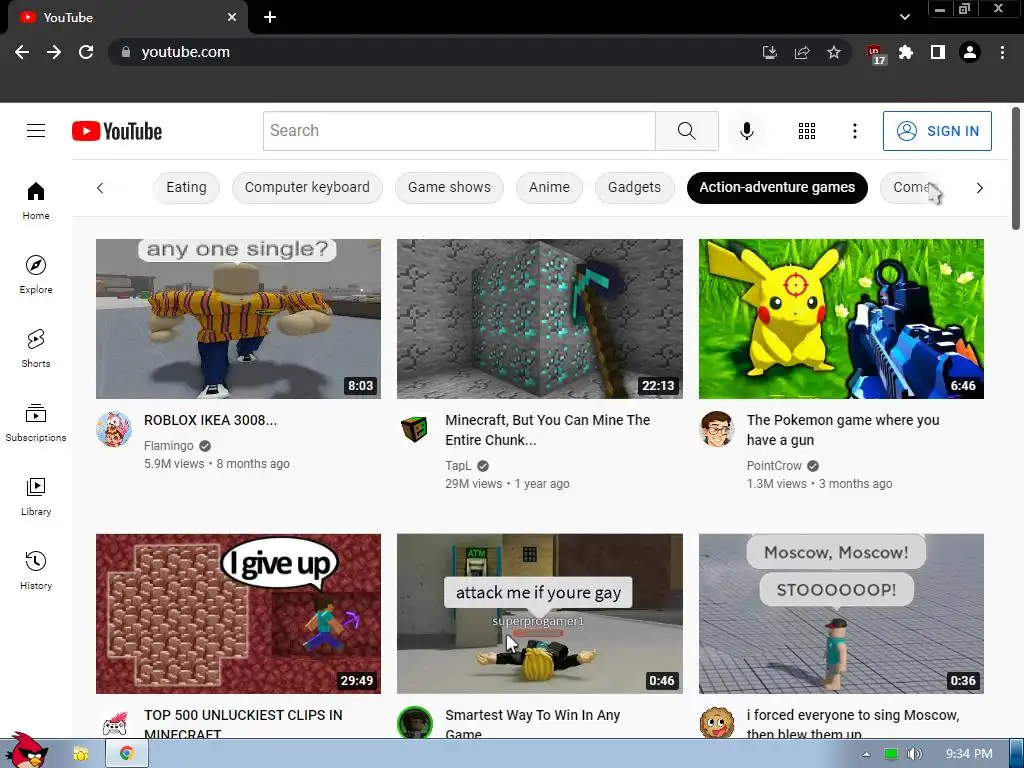Click title 'The Pokemon game where you have a gun'
Image resolution: width=1024 pixels, height=768 pixels.
842,430
